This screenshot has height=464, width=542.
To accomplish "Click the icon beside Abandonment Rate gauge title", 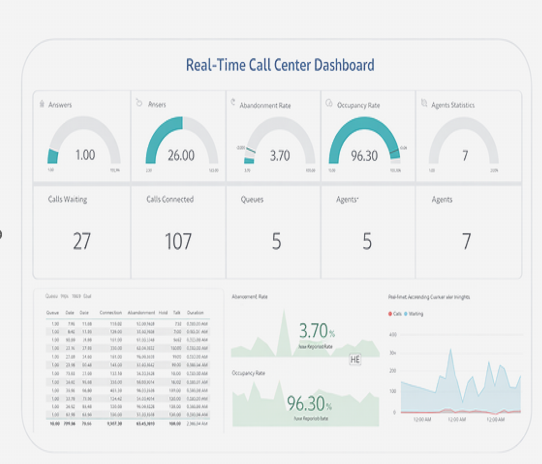I will [233, 102].
